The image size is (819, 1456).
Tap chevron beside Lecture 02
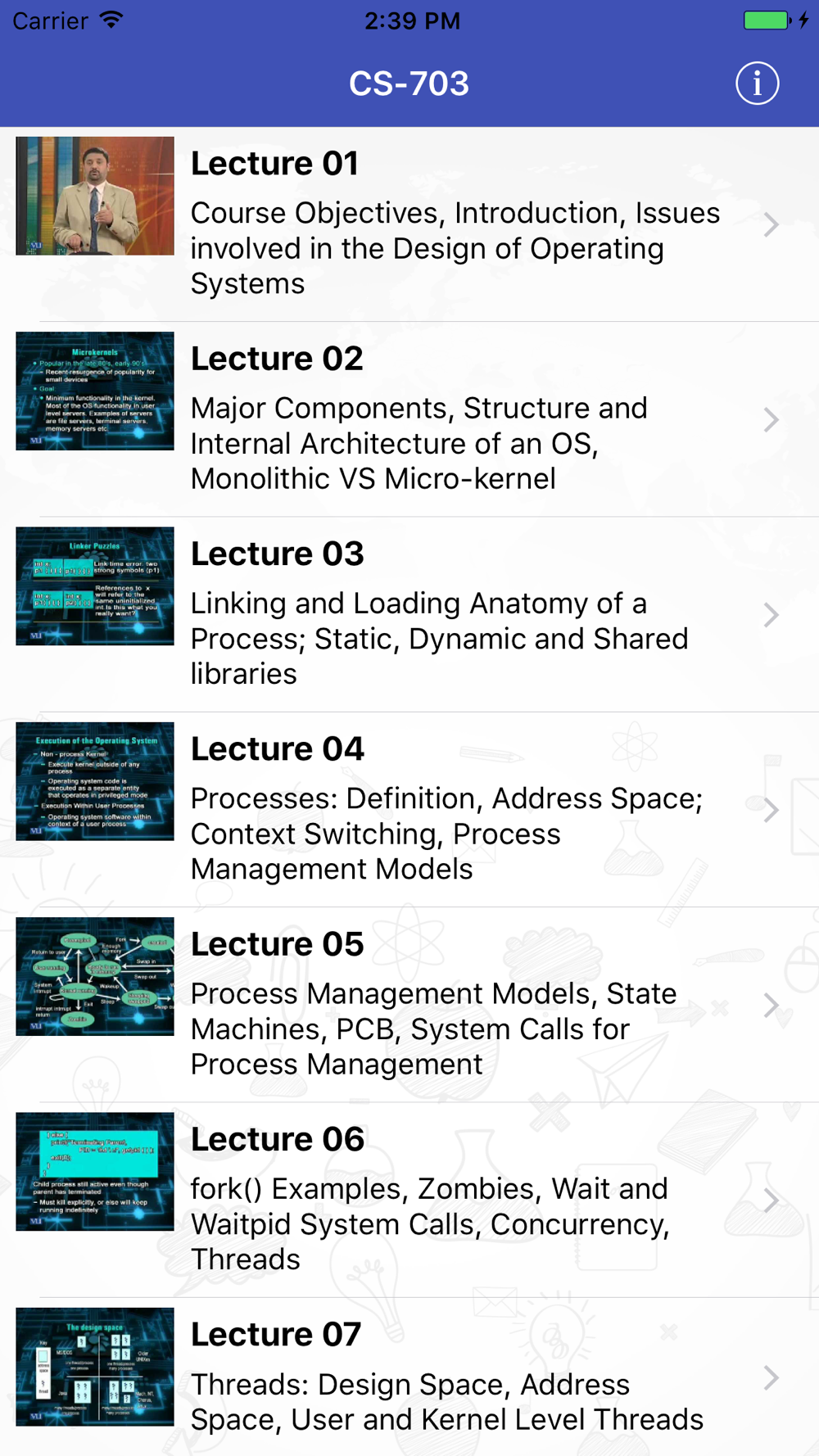pyautogui.click(x=771, y=420)
